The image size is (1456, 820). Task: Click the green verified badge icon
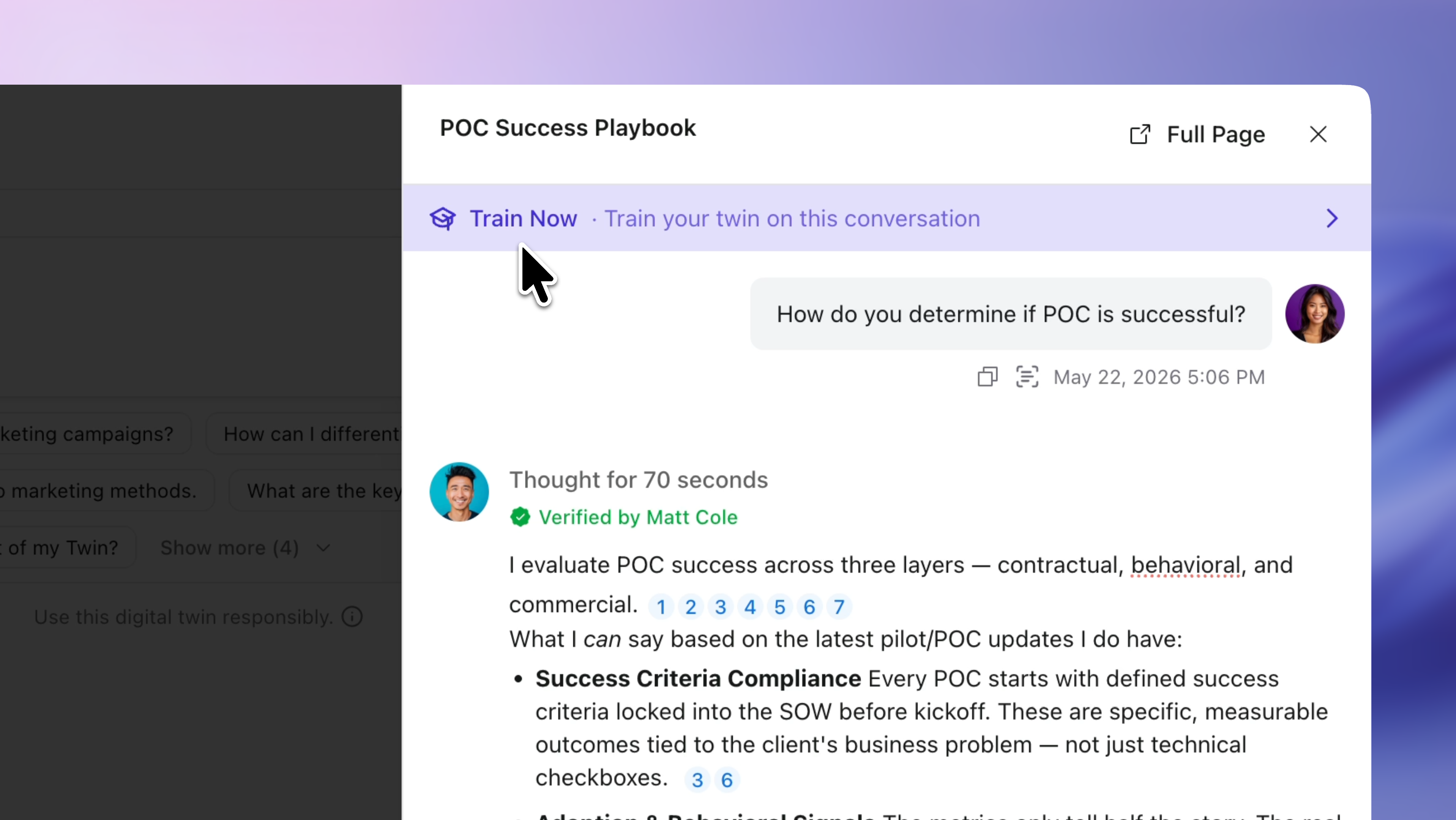520,517
